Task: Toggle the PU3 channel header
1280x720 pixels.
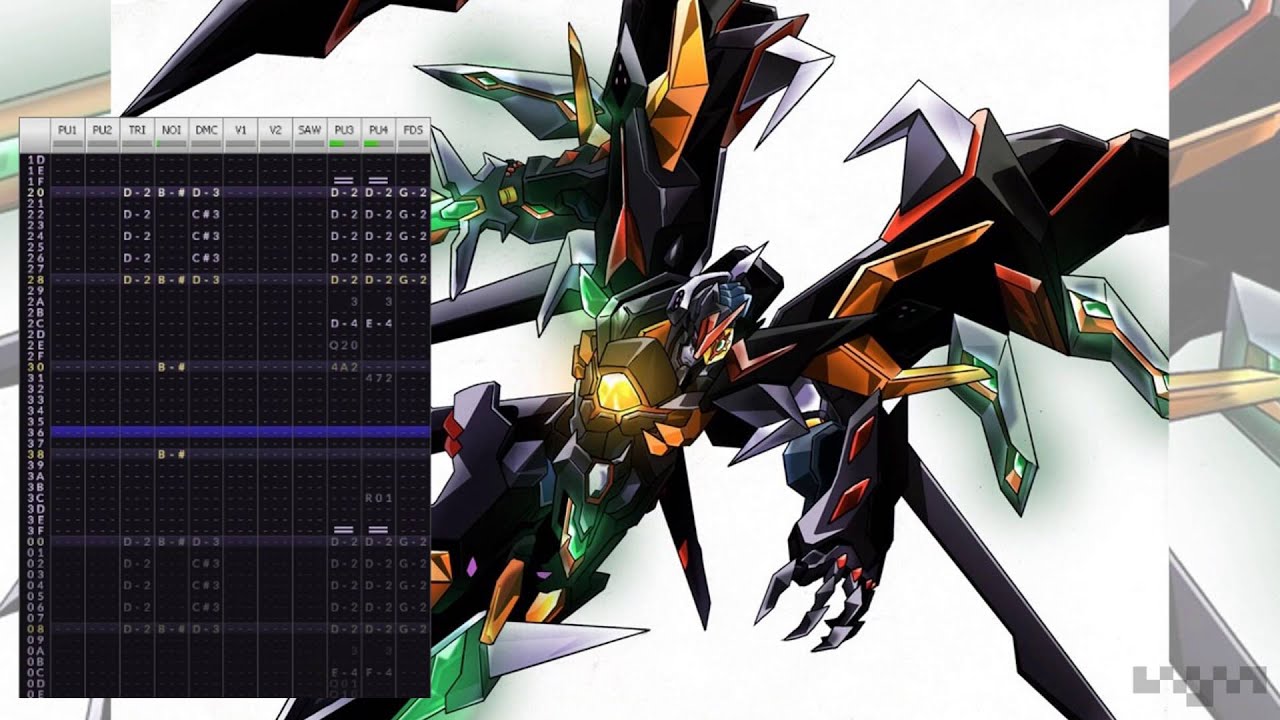Action: (344, 135)
